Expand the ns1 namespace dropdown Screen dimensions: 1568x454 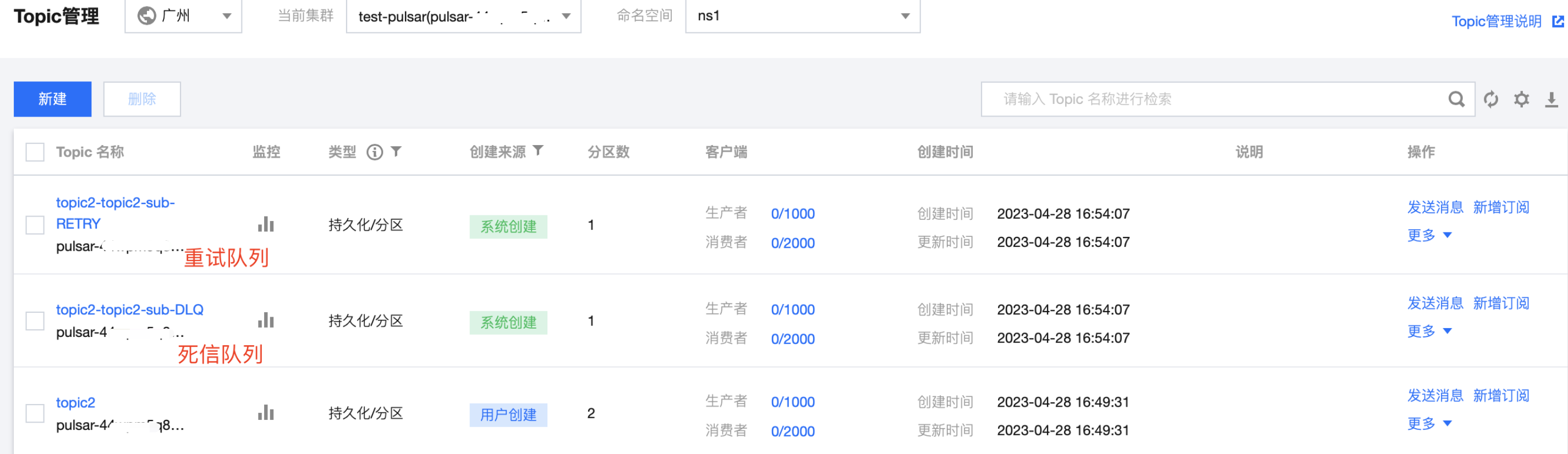(x=802, y=16)
